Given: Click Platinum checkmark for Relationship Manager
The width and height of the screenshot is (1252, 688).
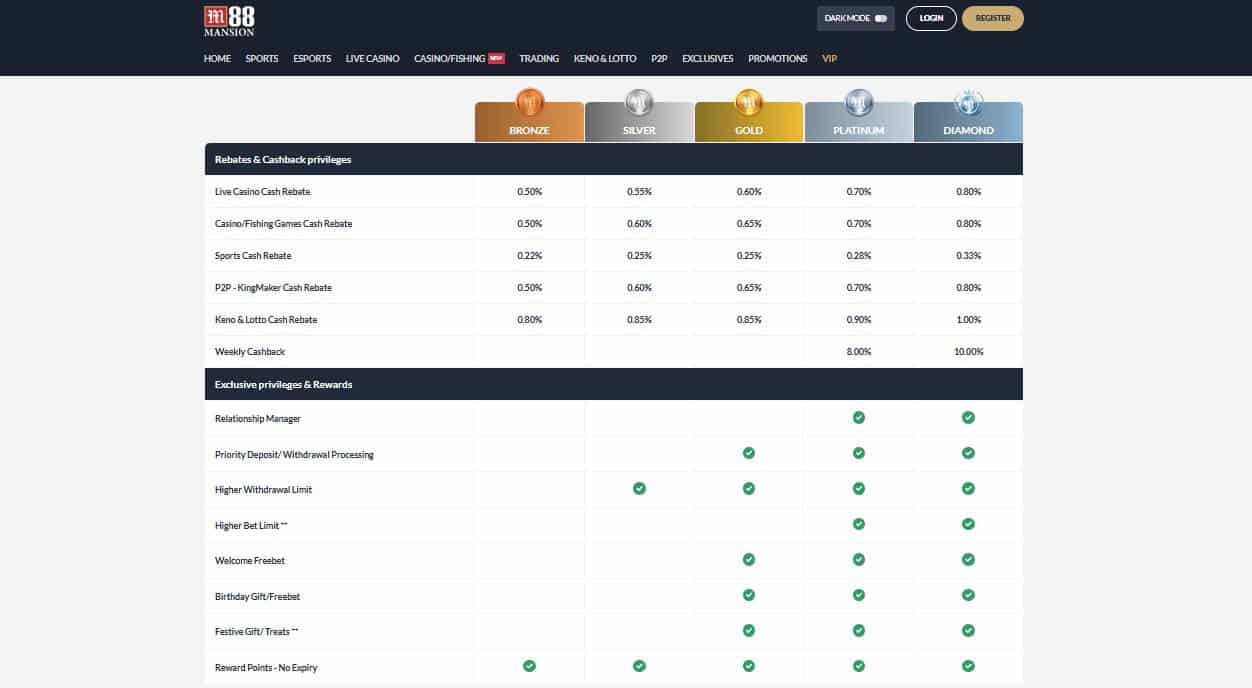Looking at the screenshot, I should [859, 418].
